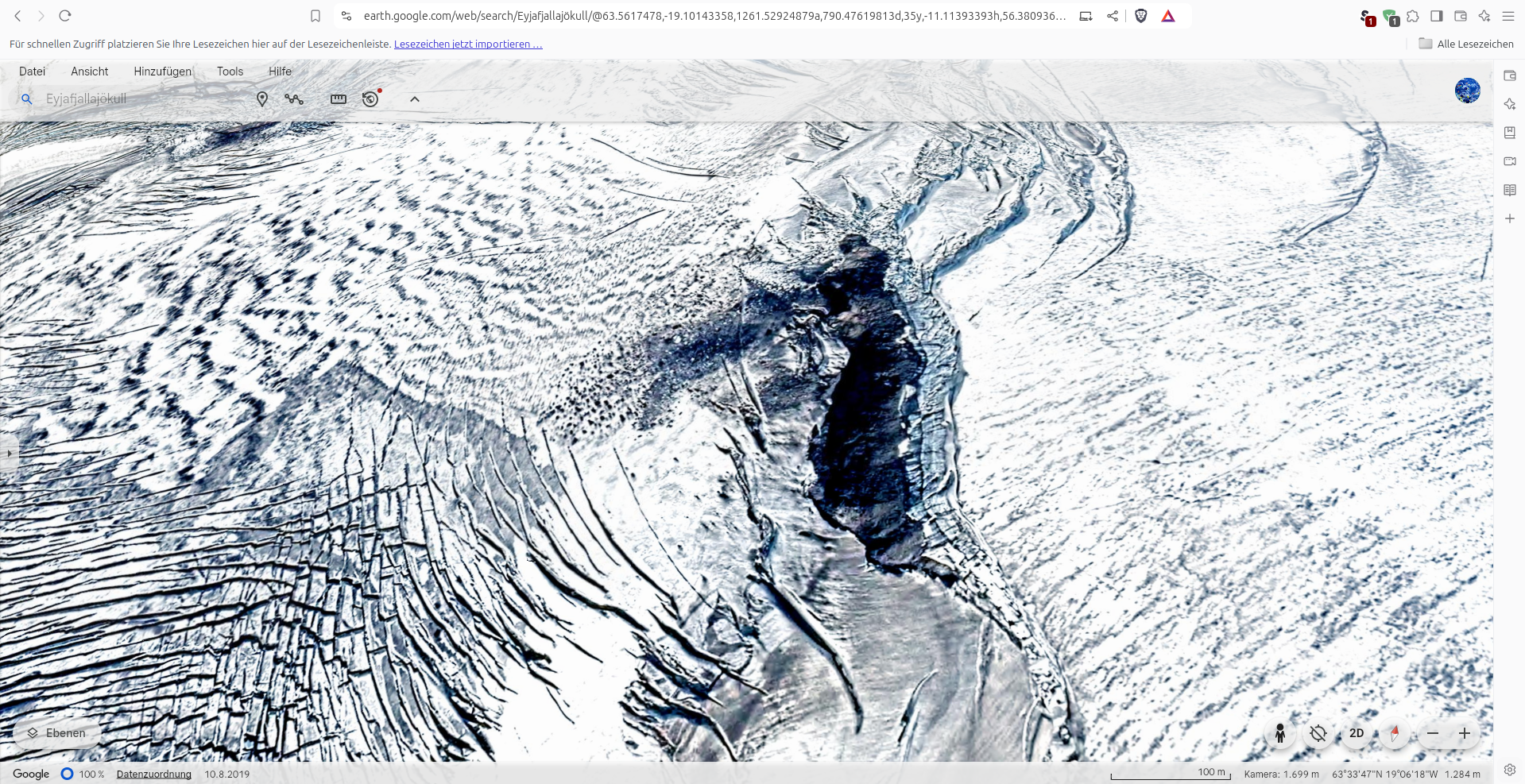Viewport: 1525px width, 784px height.
Task: Open the Extensions puzzle icon
Action: pos(1413,16)
